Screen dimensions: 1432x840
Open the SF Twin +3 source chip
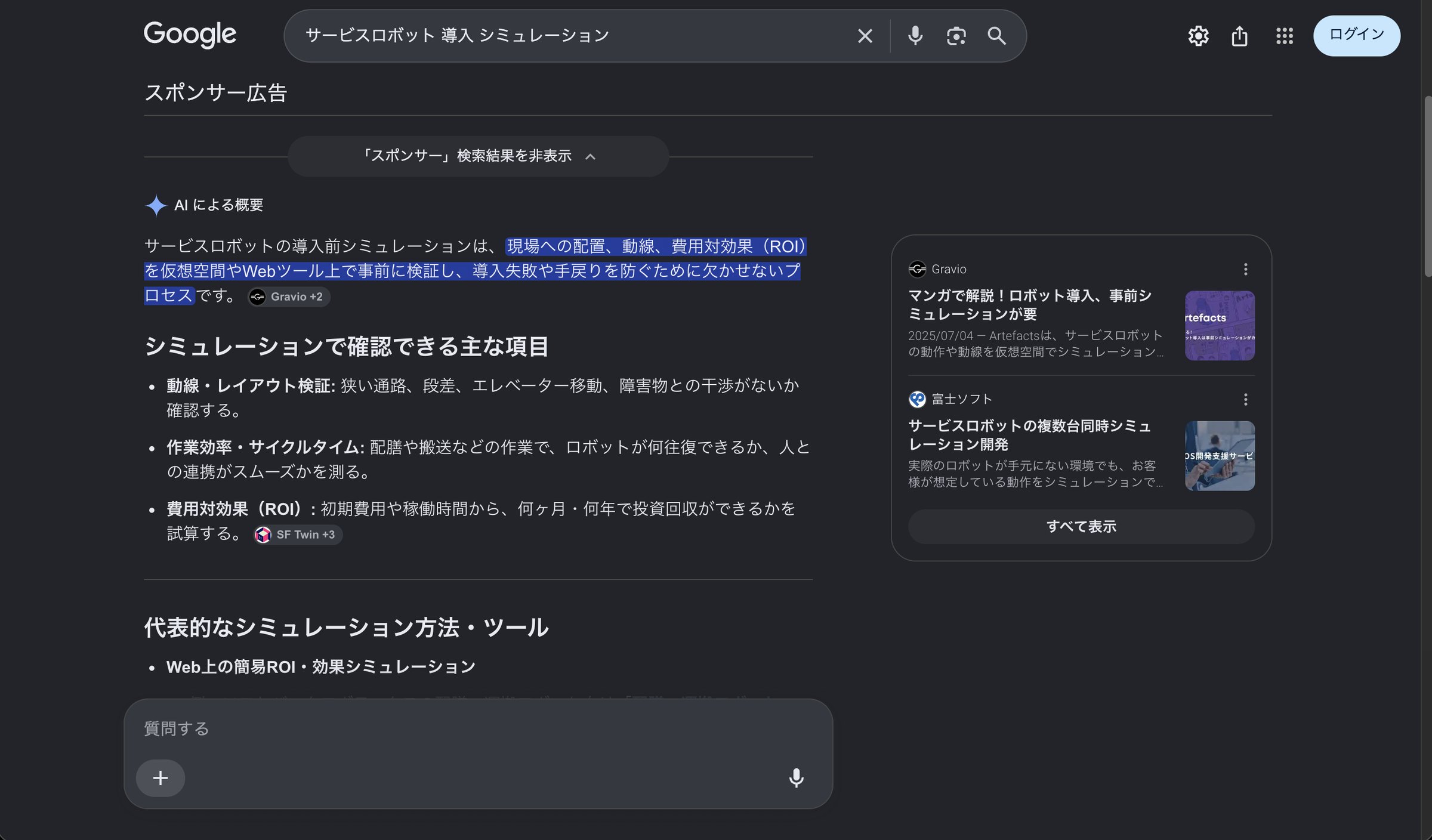(298, 535)
